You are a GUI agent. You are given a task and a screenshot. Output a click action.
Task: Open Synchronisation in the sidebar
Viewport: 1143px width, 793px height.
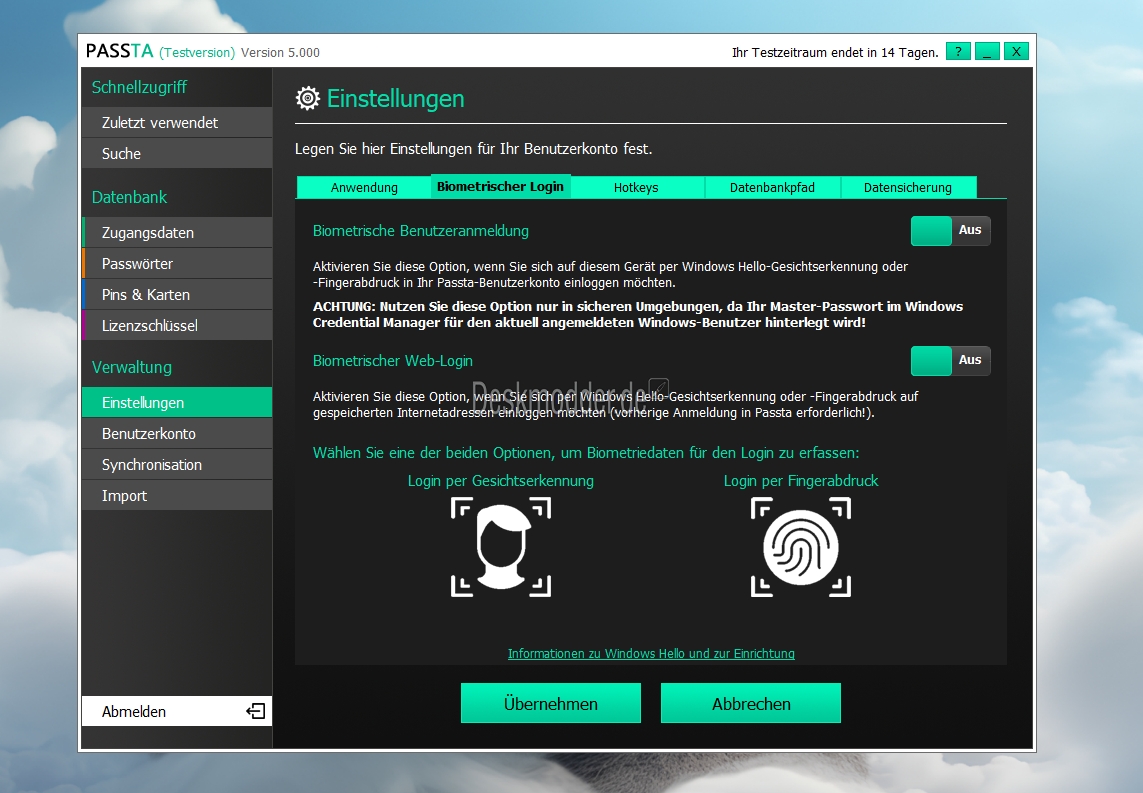click(x=176, y=465)
